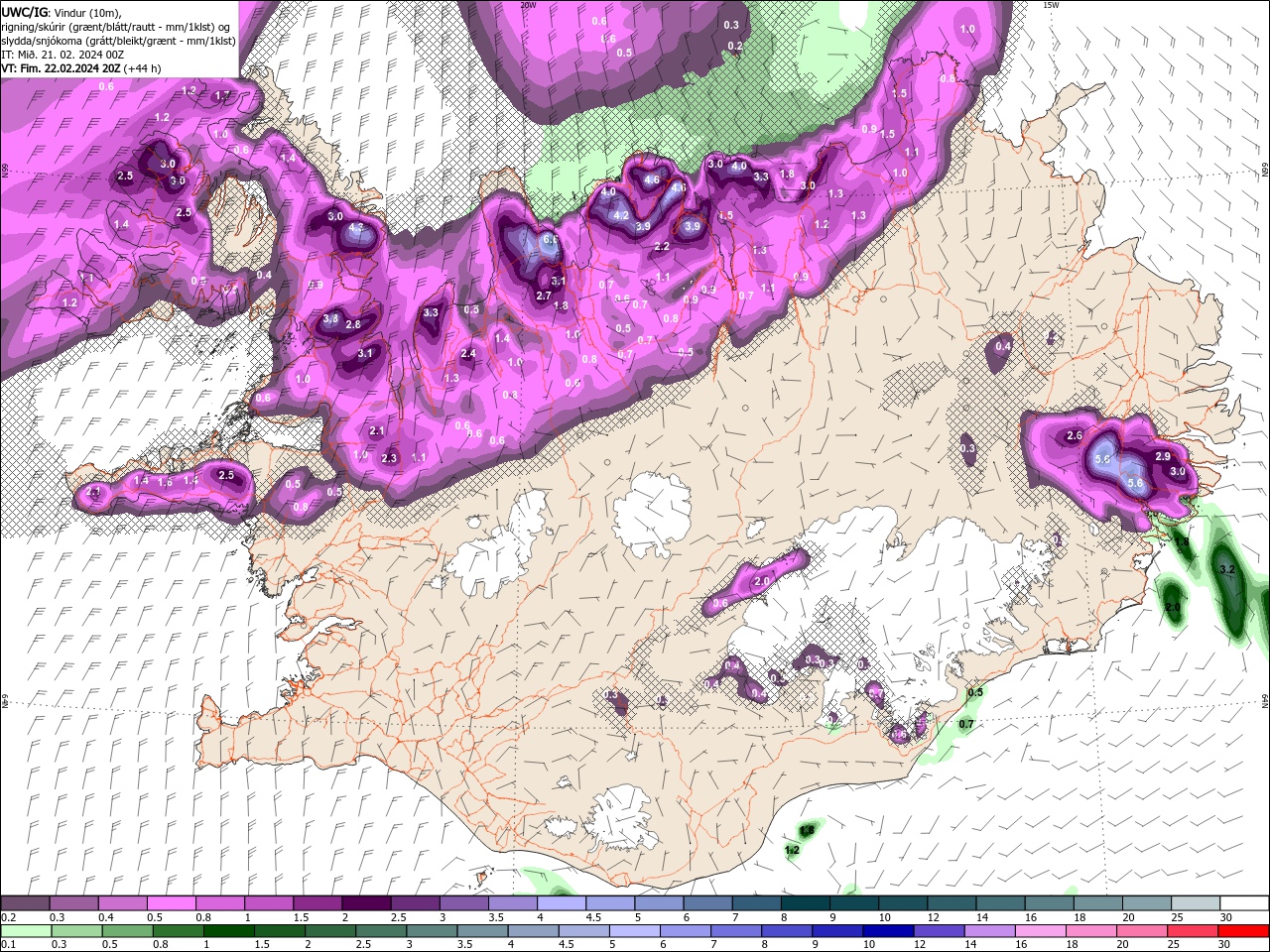The height and width of the screenshot is (952, 1270).
Task: Click the 6.6 precipitation value on the map
Action: click(x=551, y=240)
